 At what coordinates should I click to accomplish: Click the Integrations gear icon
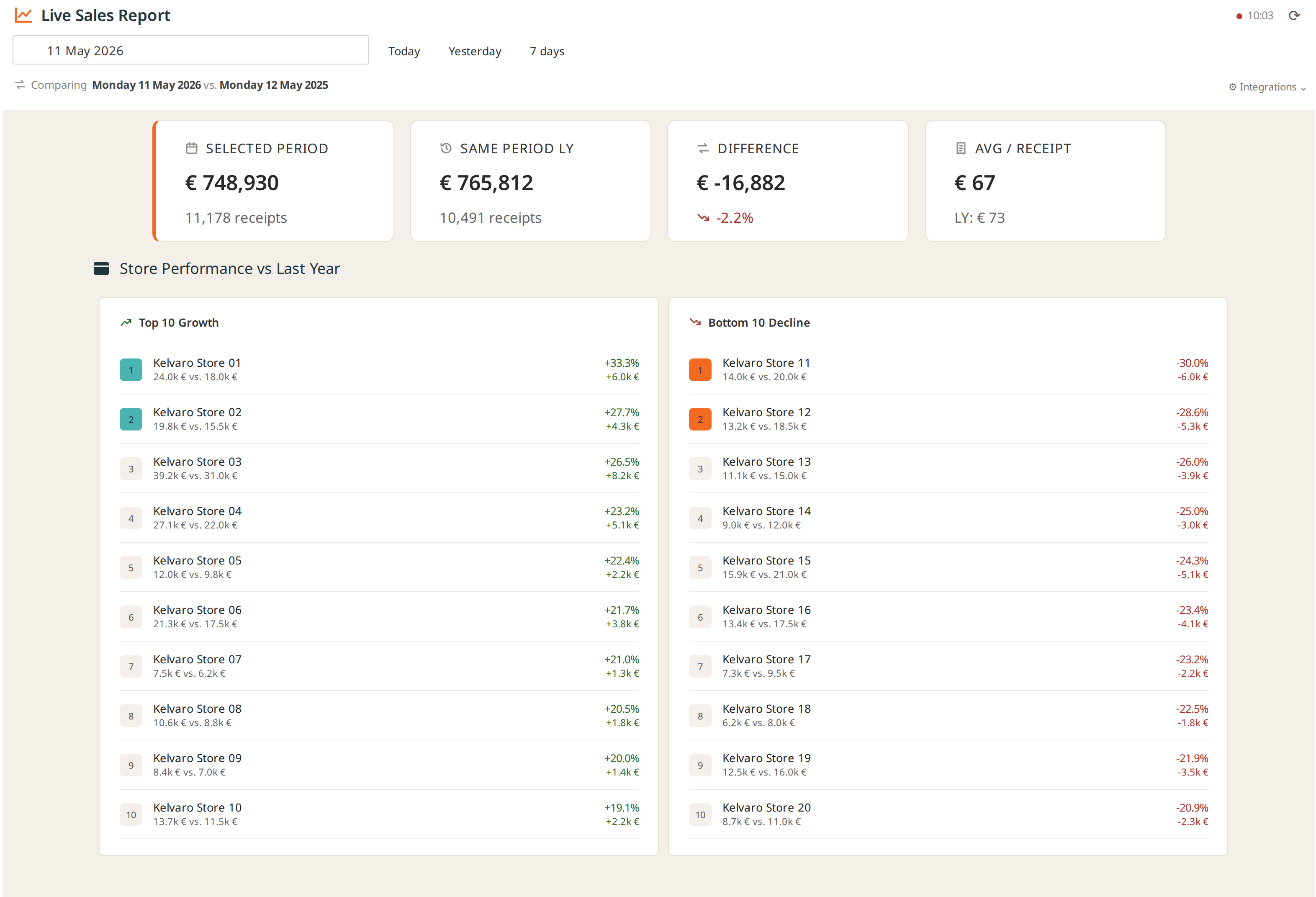pyautogui.click(x=1232, y=87)
